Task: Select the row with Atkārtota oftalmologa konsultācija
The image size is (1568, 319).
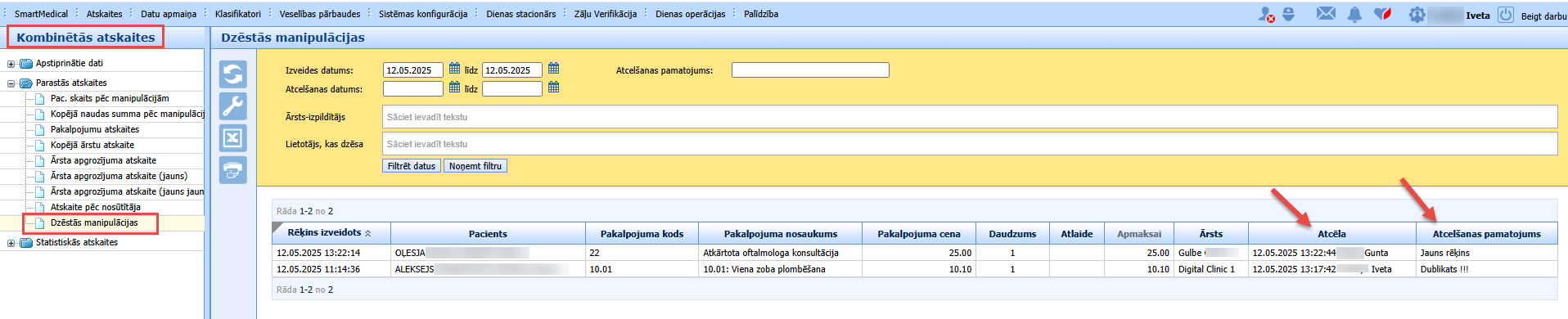Action: click(914, 253)
